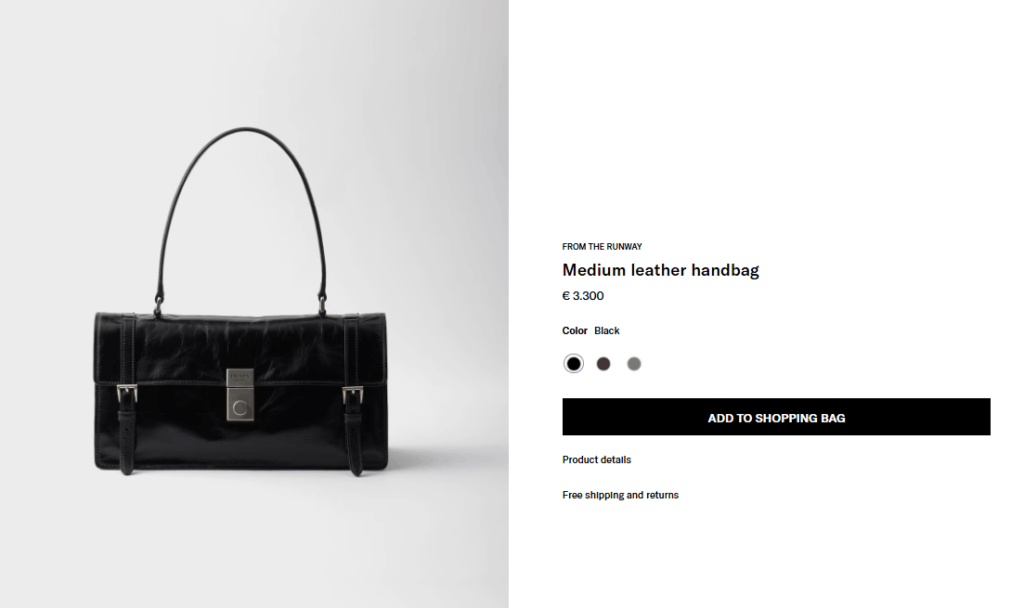1024x608 pixels.
Task: Click the silver metal clasp on the bag
Action: point(240,394)
